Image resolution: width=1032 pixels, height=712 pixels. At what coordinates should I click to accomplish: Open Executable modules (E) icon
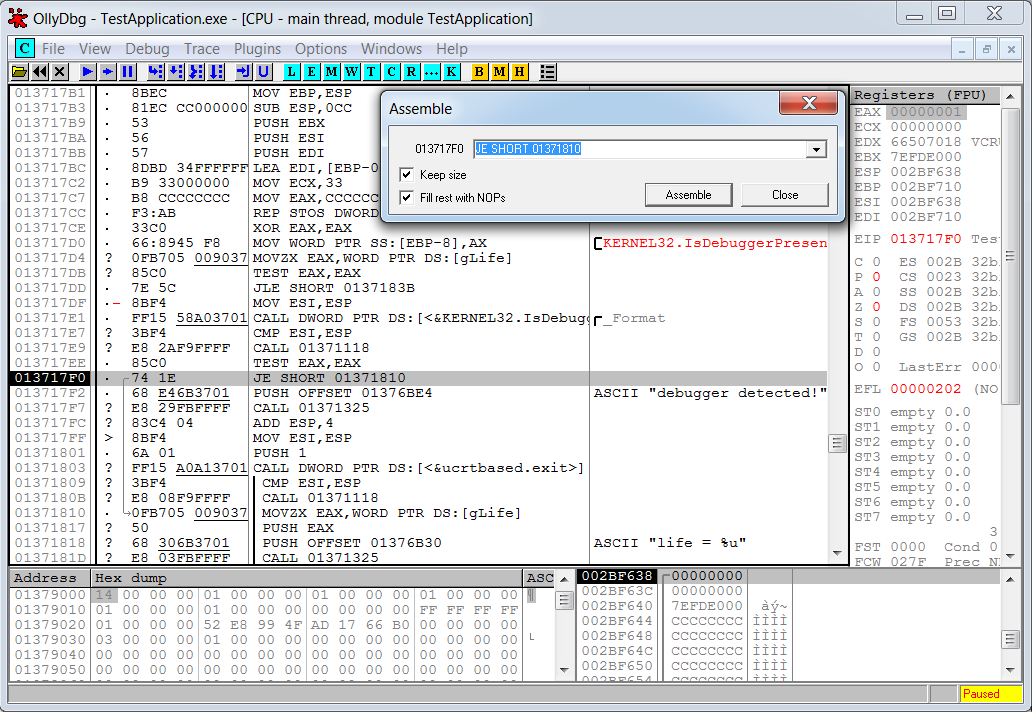click(x=311, y=72)
